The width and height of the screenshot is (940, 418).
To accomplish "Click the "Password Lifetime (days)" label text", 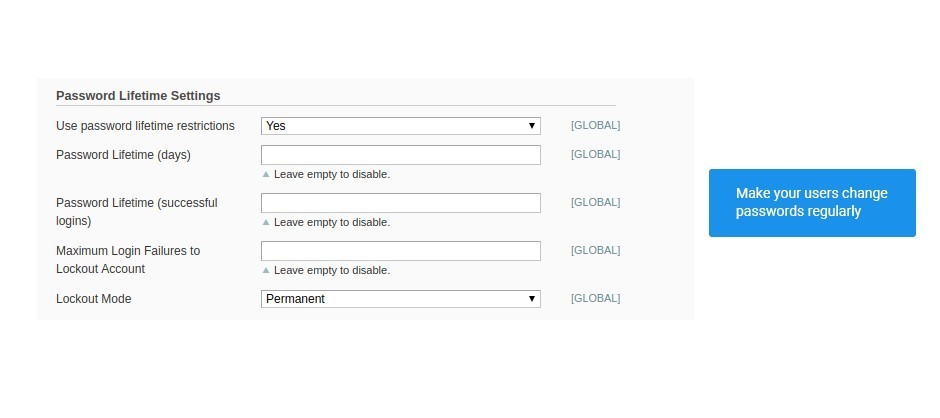I will [x=123, y=155].
